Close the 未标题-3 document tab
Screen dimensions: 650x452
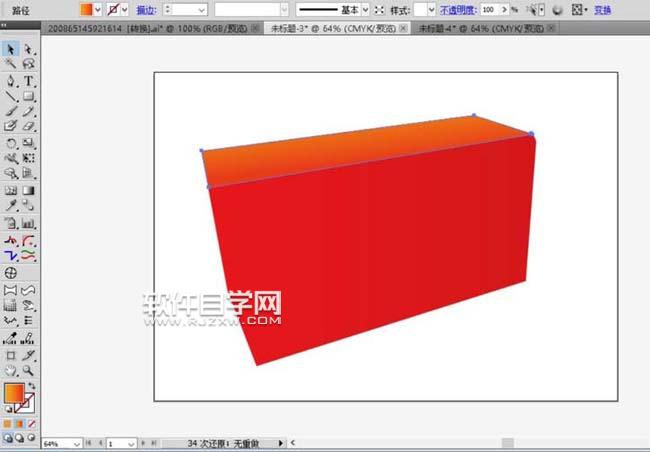pyautogui.click(x=403, y=28)
